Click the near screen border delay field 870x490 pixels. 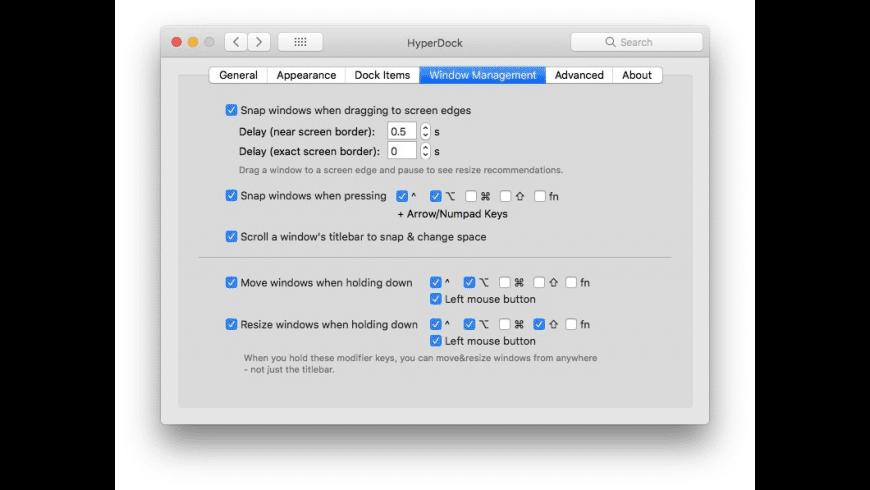coord(402,132)
